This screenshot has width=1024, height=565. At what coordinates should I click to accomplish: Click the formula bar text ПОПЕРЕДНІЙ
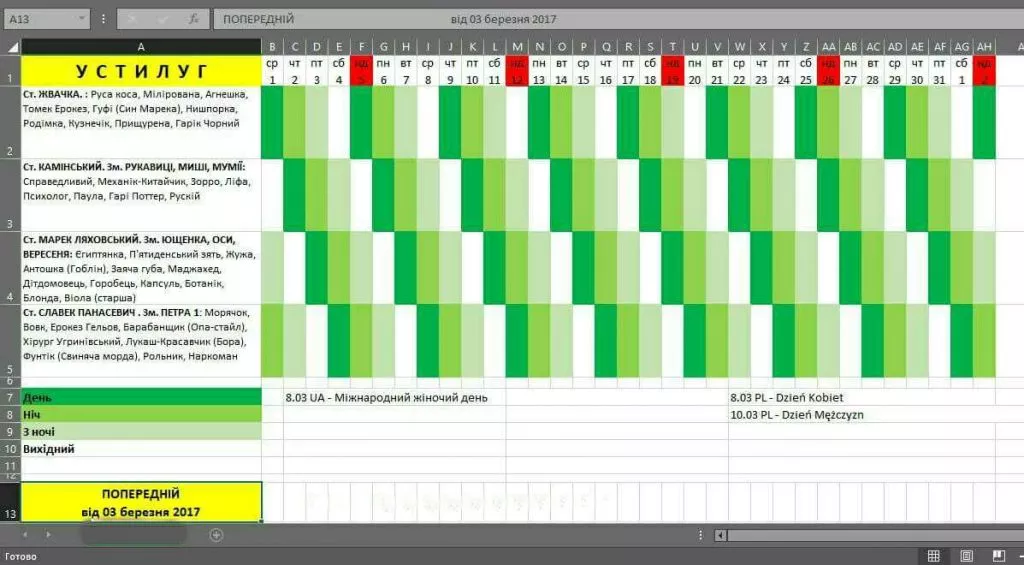click(x=258, y=19)
